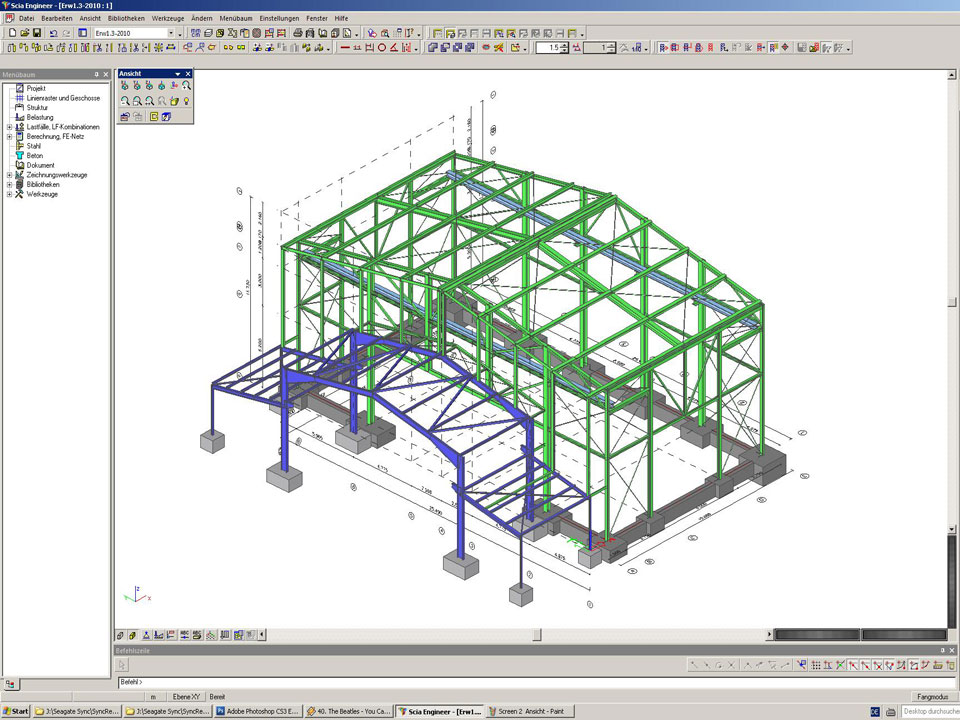Click the first zoom magnifier in Ansicht panel

point(124,101)
